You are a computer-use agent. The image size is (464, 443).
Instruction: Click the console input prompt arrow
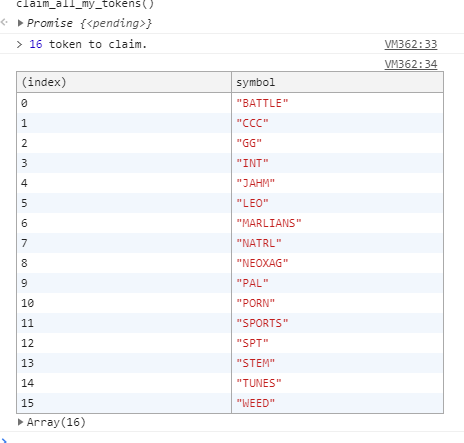tap(4, 440)
